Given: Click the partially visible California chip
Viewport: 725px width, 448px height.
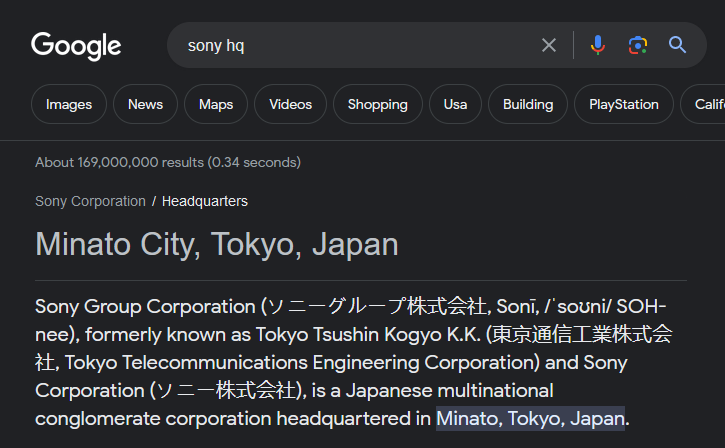Looking at the screenshot, I should tap(707, 104).
